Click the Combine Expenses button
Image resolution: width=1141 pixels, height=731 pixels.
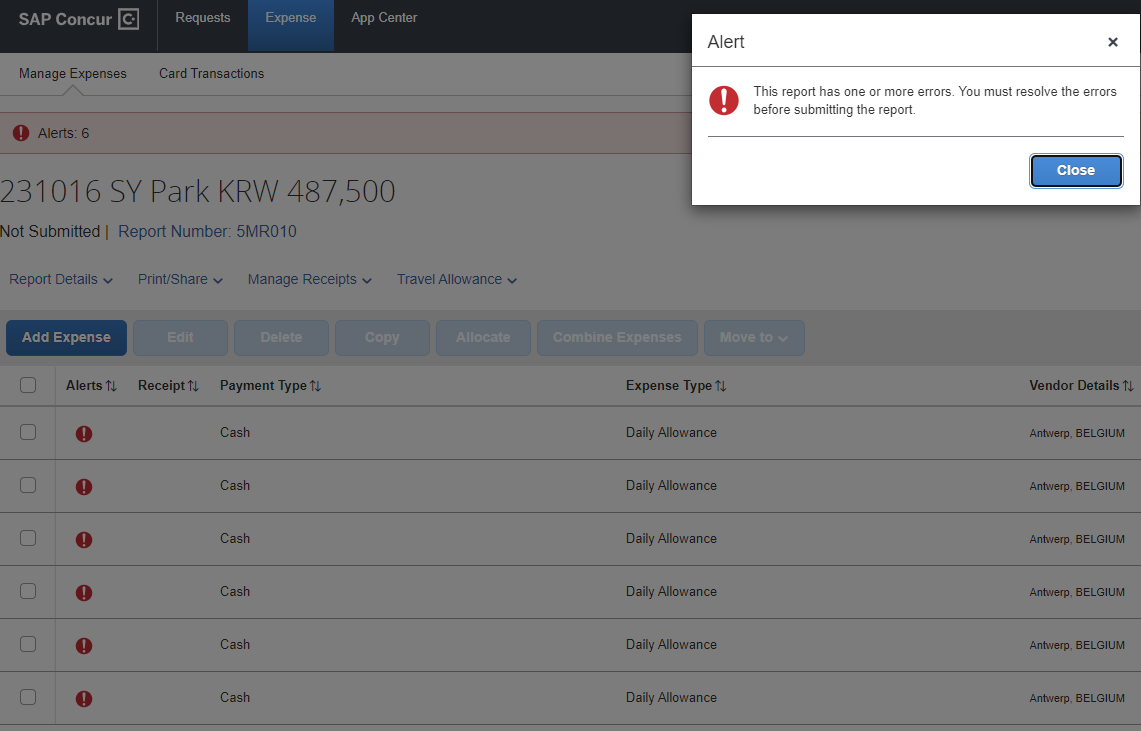click(x=617, y=337)
